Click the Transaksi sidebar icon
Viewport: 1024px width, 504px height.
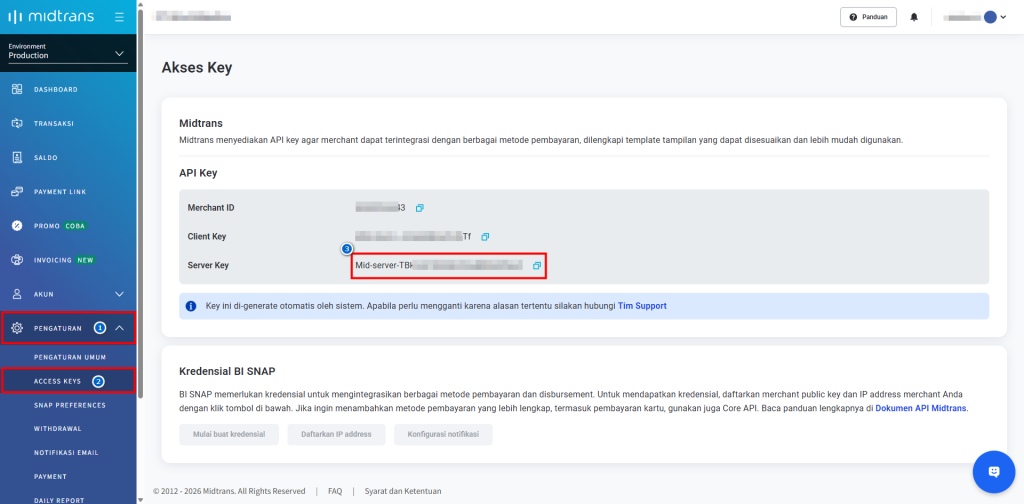[x=18, y=123]
